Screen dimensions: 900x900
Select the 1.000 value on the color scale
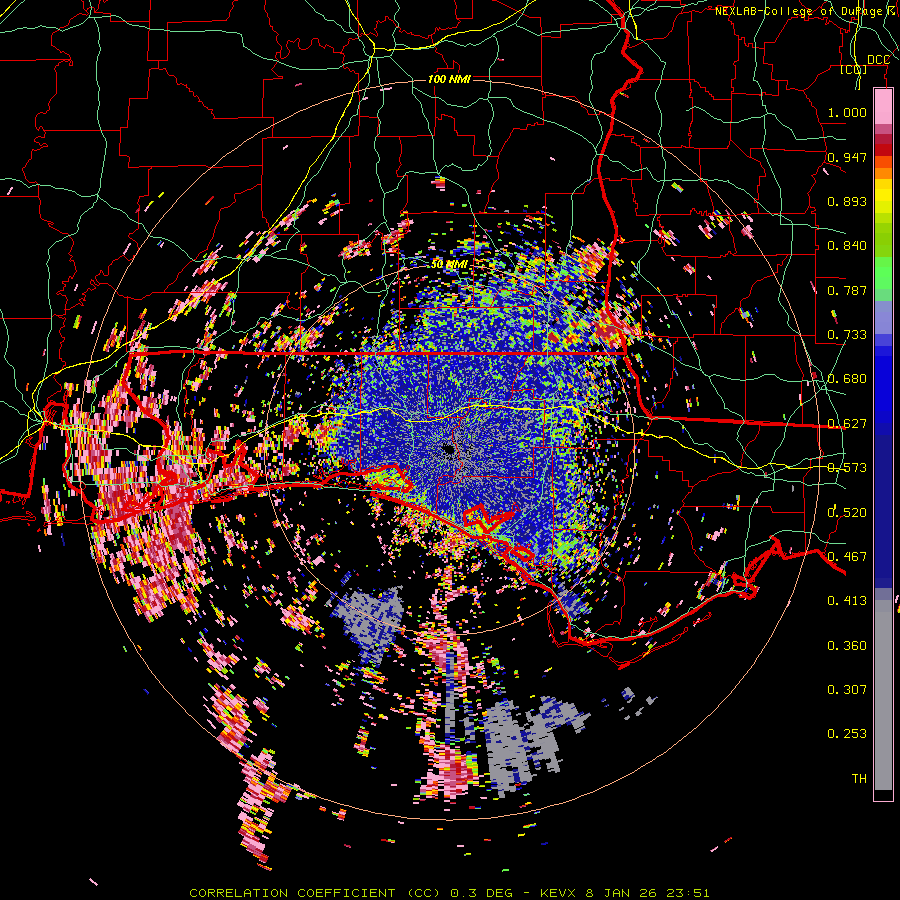point(847,112)
